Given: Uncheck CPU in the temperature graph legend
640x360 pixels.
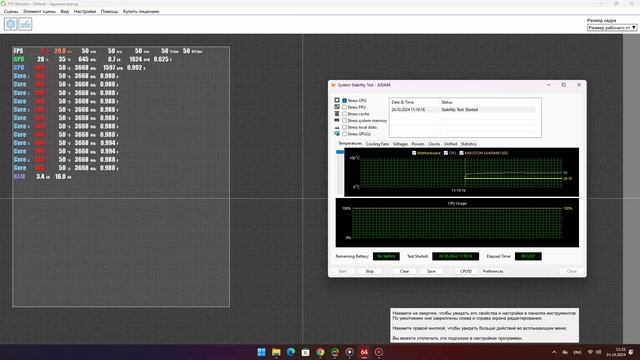Looking at the screenshot, I should pos(446,153).
